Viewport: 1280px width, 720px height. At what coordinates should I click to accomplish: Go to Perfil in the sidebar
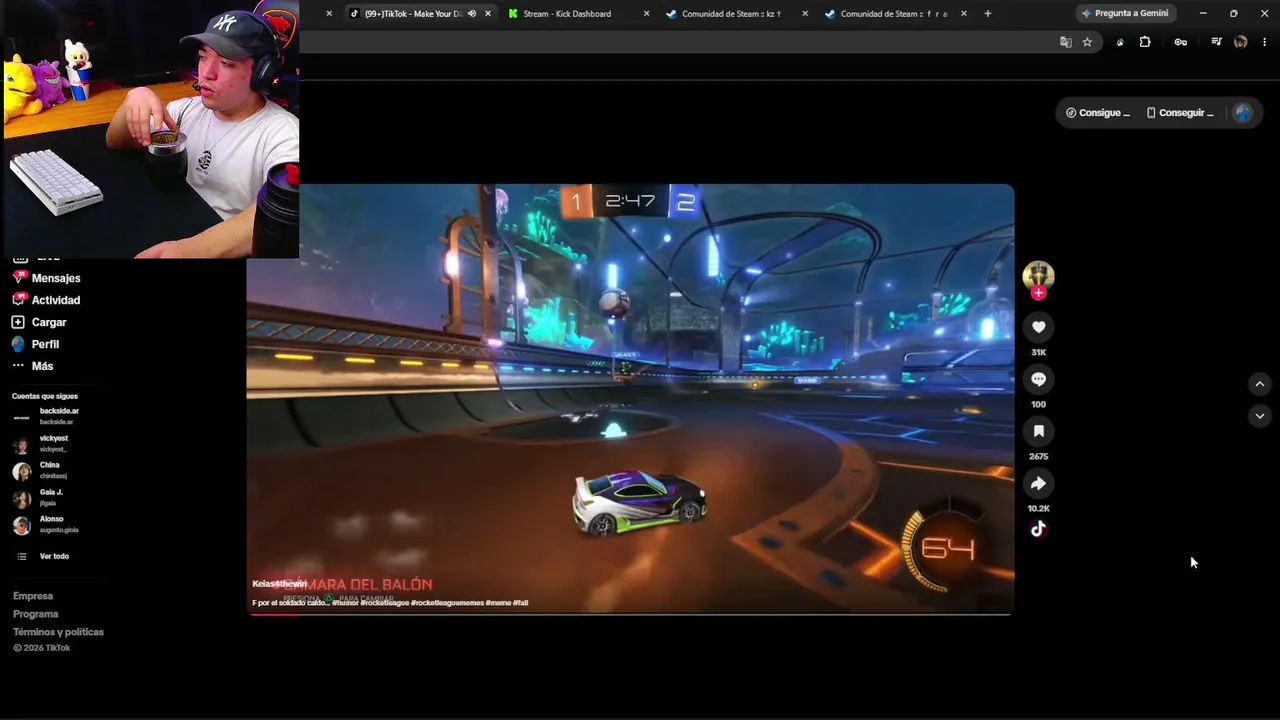[35, 344]
